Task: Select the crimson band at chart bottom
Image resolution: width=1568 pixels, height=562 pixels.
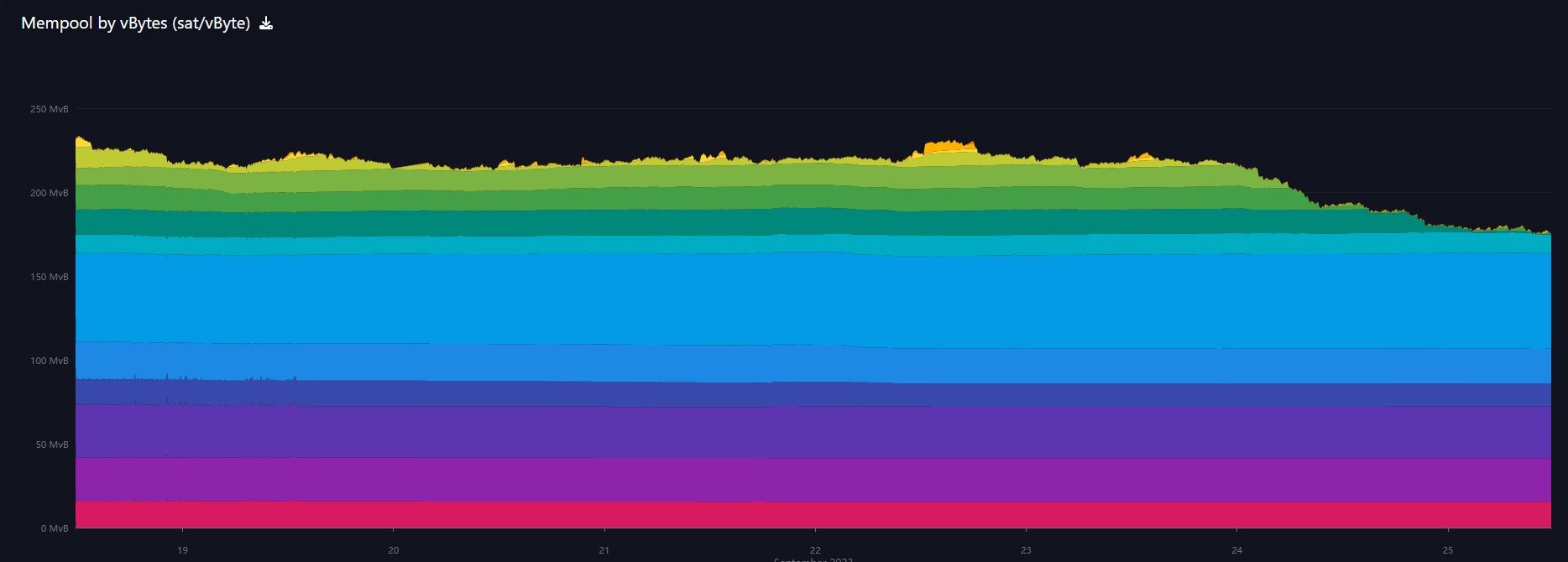Action: pos(813,515)
